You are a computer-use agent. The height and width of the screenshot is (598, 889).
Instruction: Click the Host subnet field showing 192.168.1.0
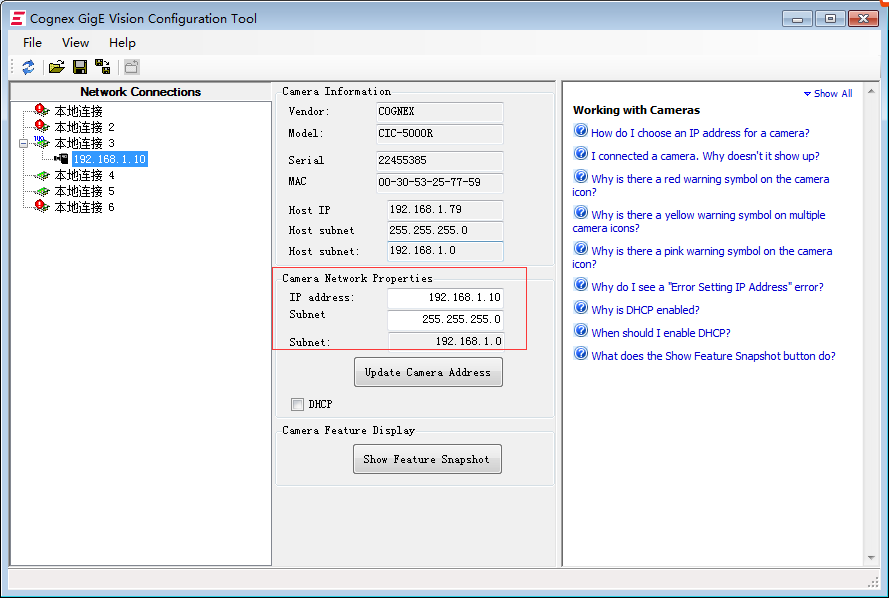click(x=445, y=251)
